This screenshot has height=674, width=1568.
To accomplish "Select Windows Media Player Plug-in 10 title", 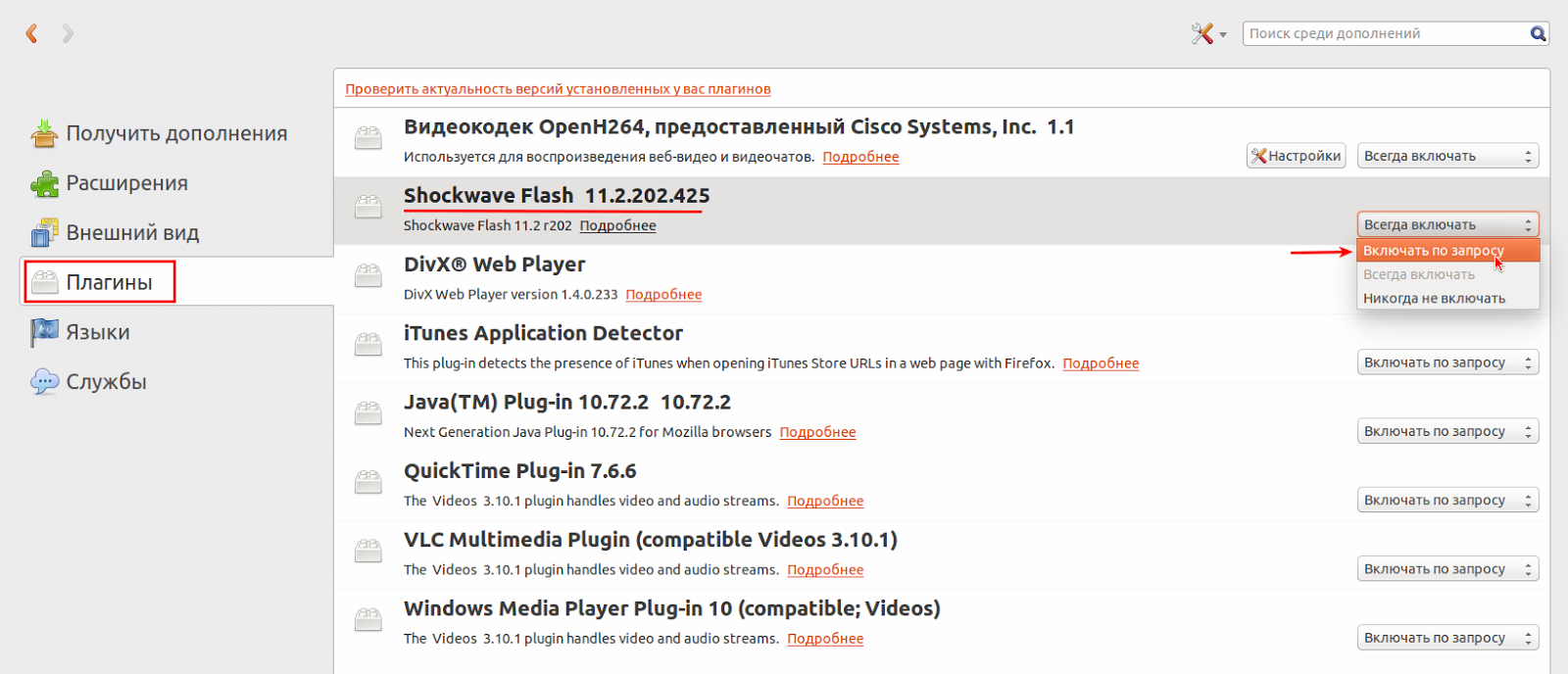I will 672,608.
